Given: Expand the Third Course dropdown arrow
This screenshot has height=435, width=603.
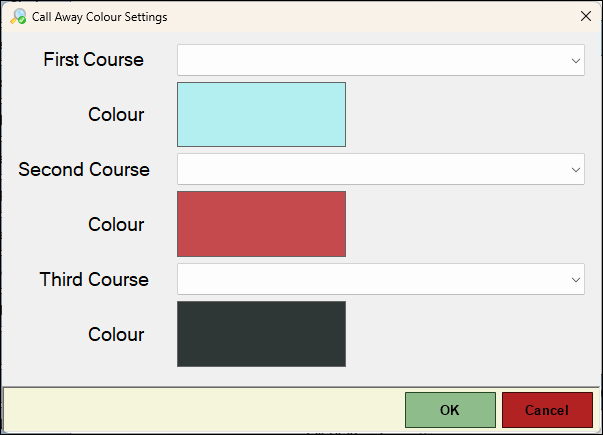Looking at the screenshot, I should click(576, 279).
